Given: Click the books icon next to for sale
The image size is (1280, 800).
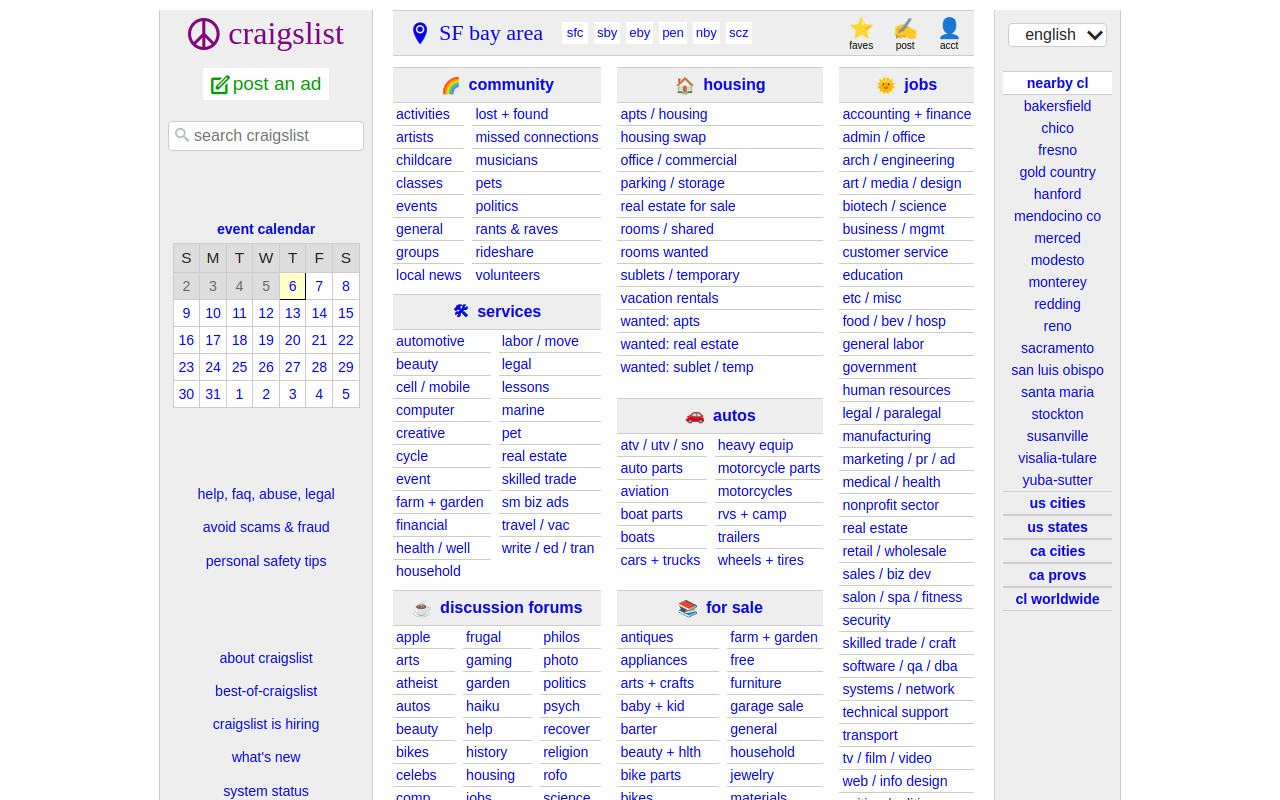Looking at the screenshot, I should click(x=688, y=608).
